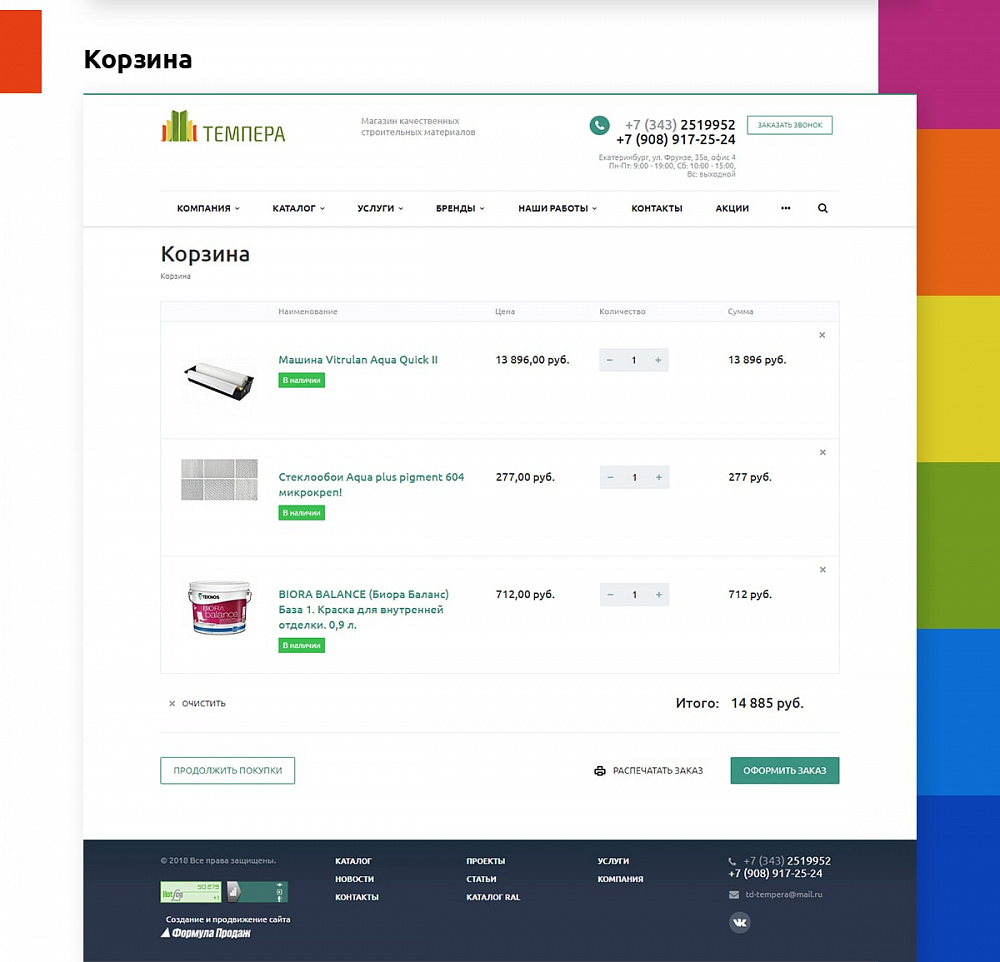Expand the Компания menu dropdown
Image resolution: width=1000 pixels, height=962 pixels.
(209, 209)
